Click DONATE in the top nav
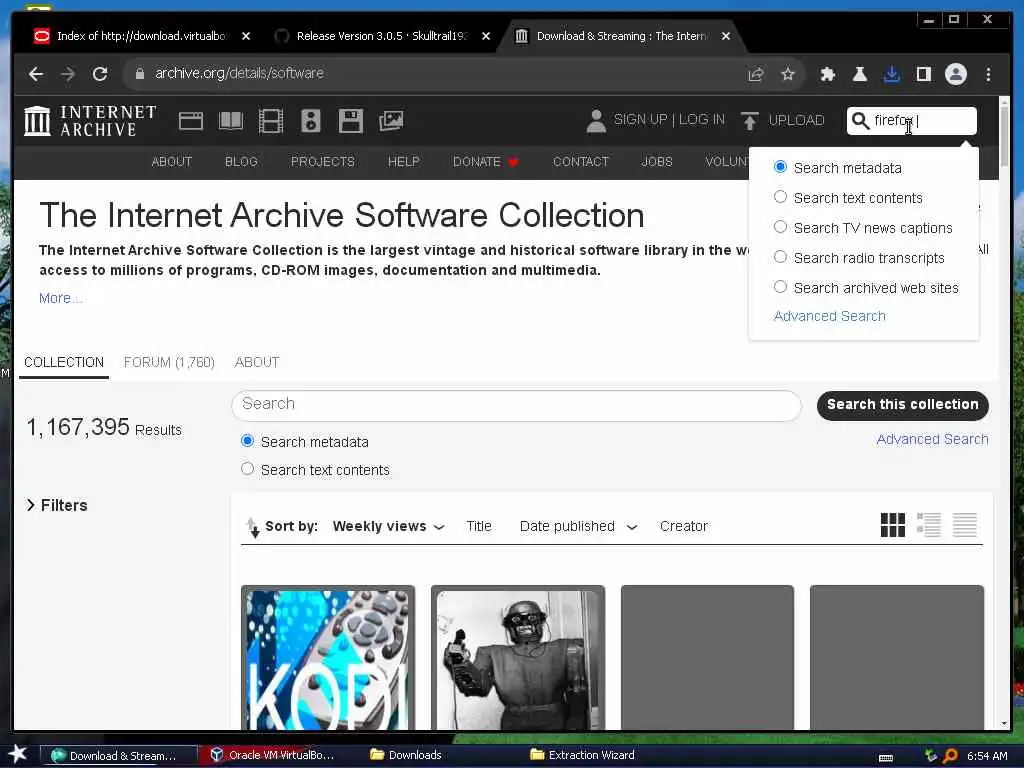The width and height of the screenshot is (1024, 768). [x=485, y=162]
